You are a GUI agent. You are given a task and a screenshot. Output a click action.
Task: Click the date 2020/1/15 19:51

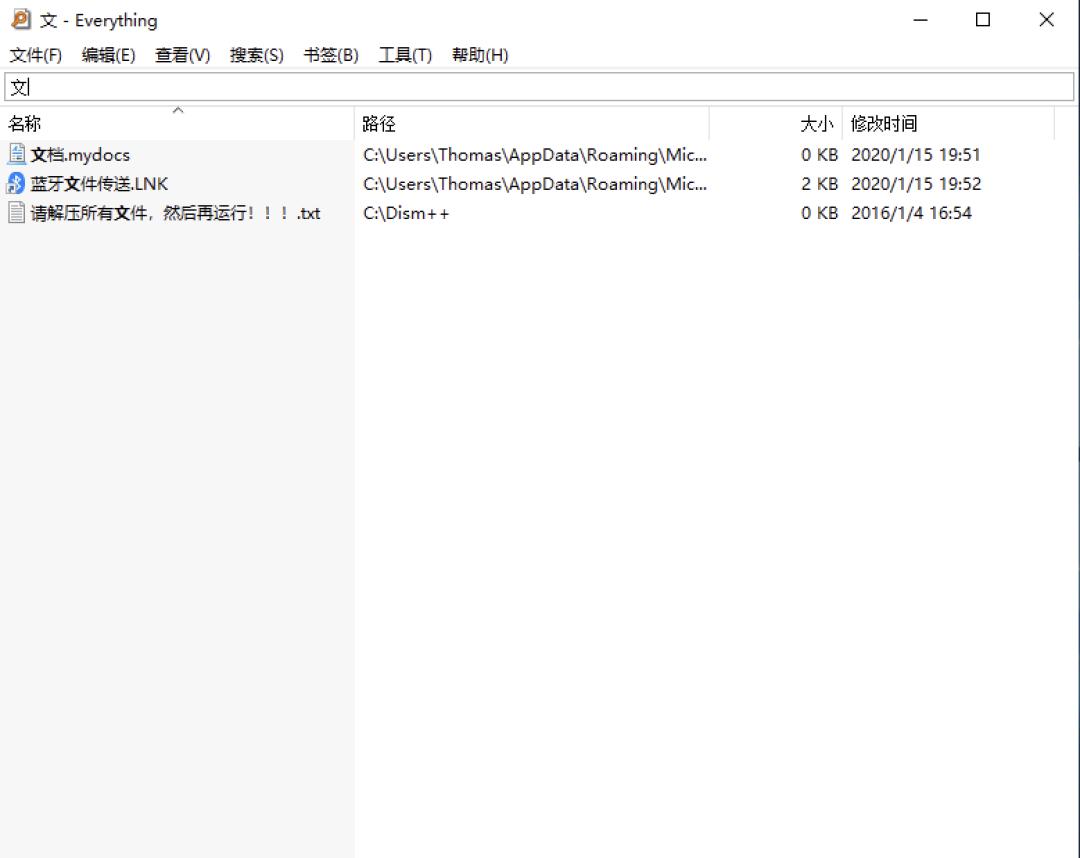[x=915, y=155]
